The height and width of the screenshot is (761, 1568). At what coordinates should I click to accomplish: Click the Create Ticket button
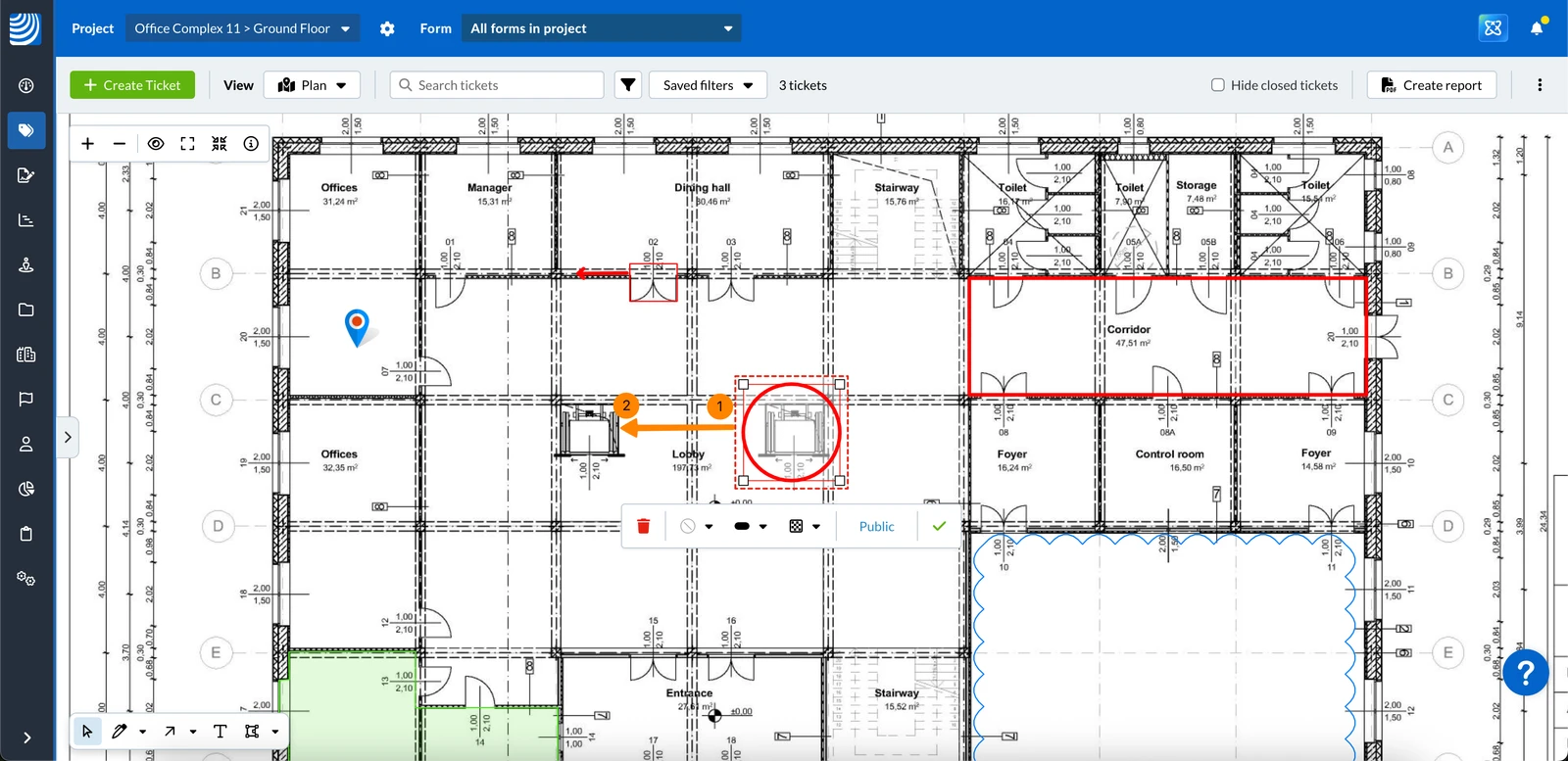[132, 85]
